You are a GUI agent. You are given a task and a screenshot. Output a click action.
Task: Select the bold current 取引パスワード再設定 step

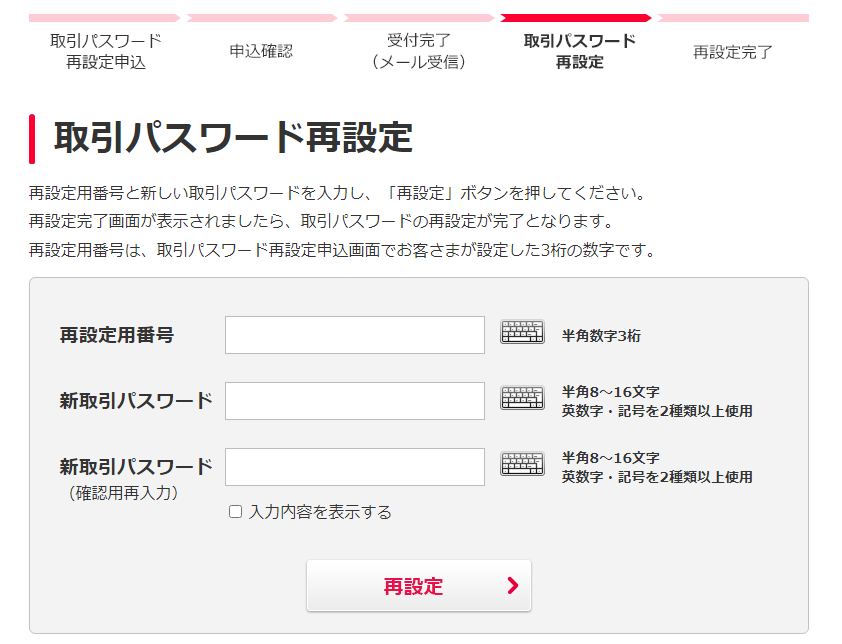point(579,51)
